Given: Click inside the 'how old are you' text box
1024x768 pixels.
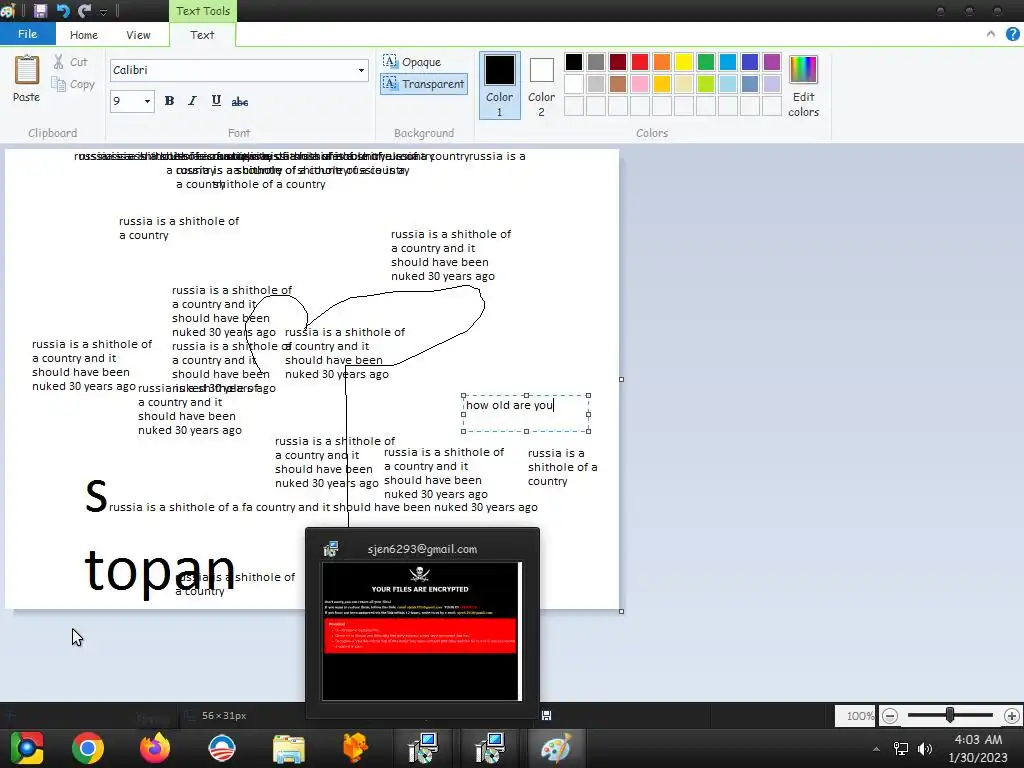Looking at the screenshot, I should (x=526, y=413).
